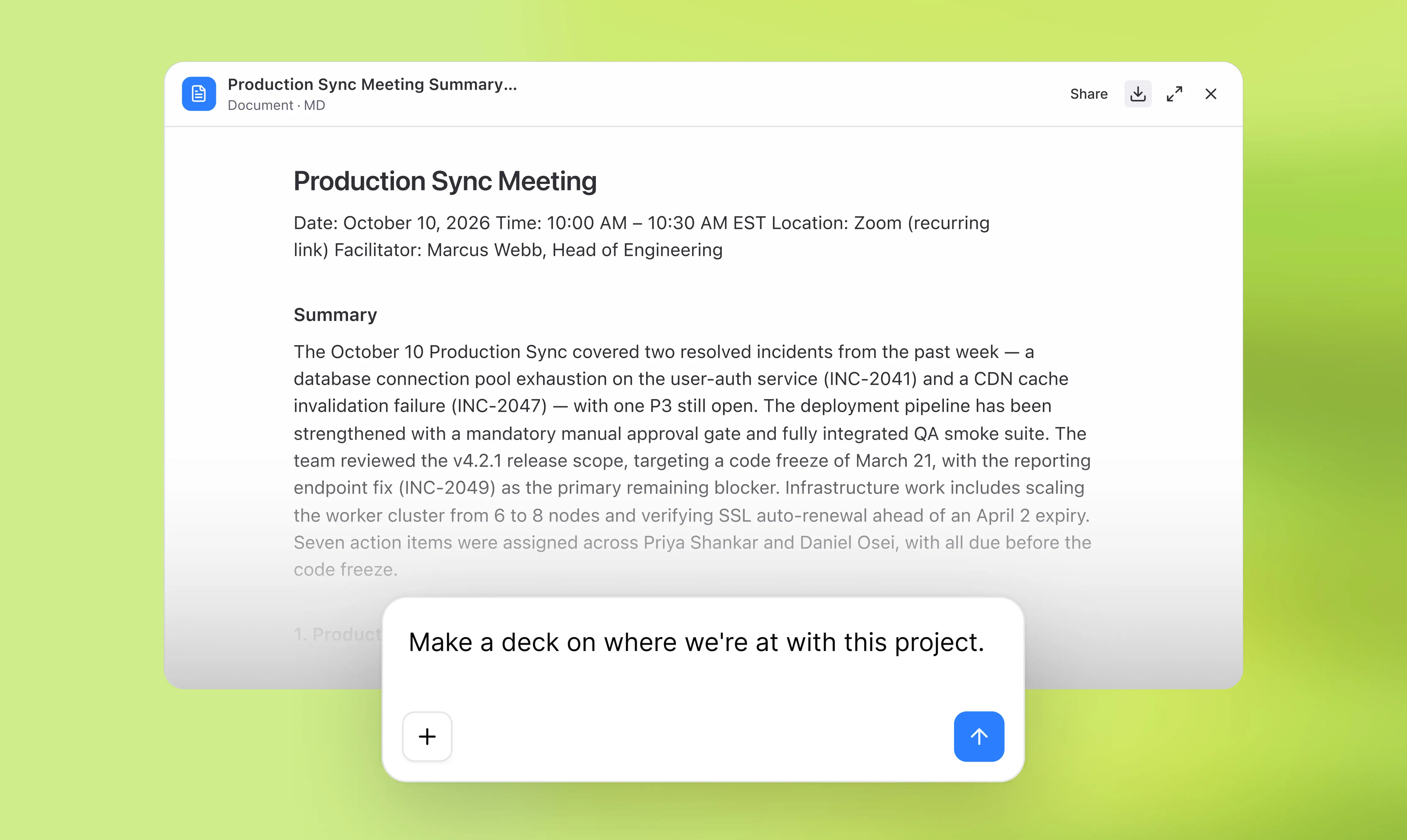The width and height of the screenshot is (1407, 840).
Task: Click the 'code freeze.' ending line
Action: [x=345, y=569]
